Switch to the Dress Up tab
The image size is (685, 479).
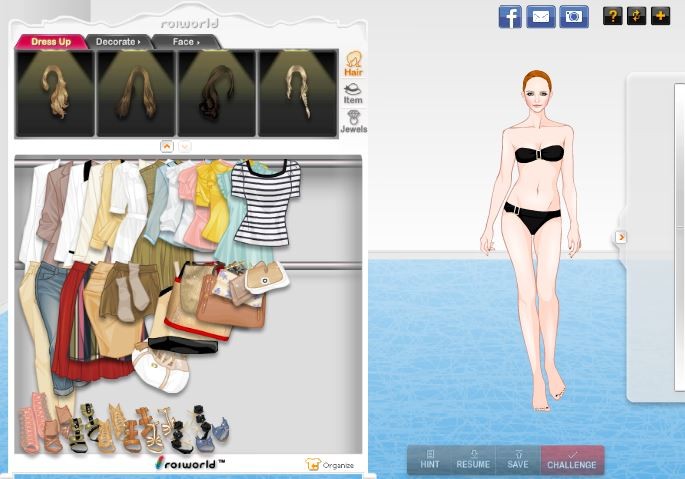[x=50, y=42]
